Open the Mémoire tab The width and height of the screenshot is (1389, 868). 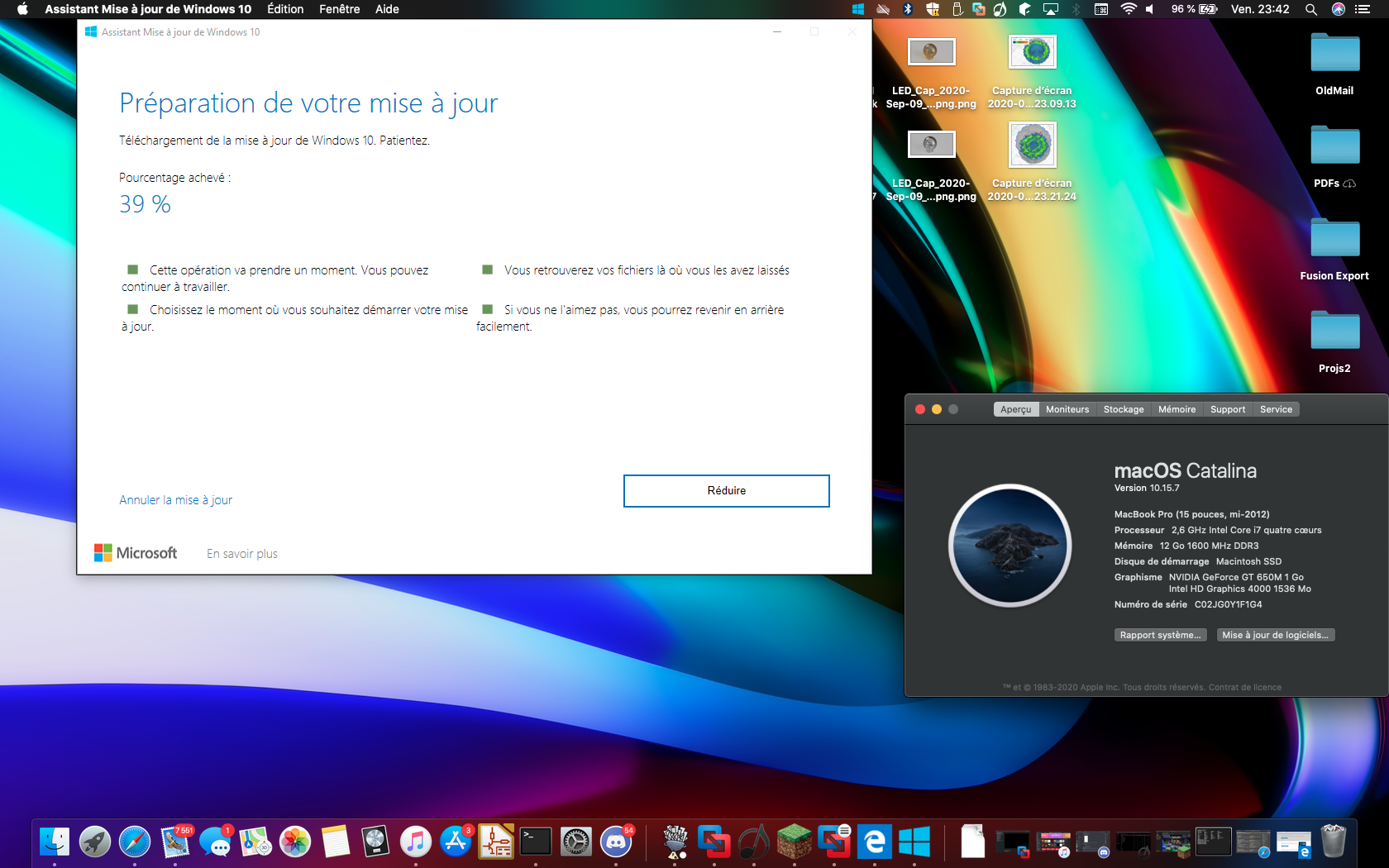1177,409
